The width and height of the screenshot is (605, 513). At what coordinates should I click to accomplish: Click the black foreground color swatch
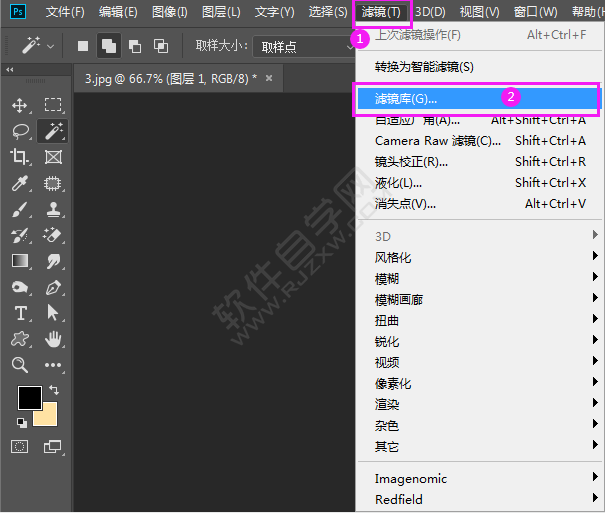29,397
